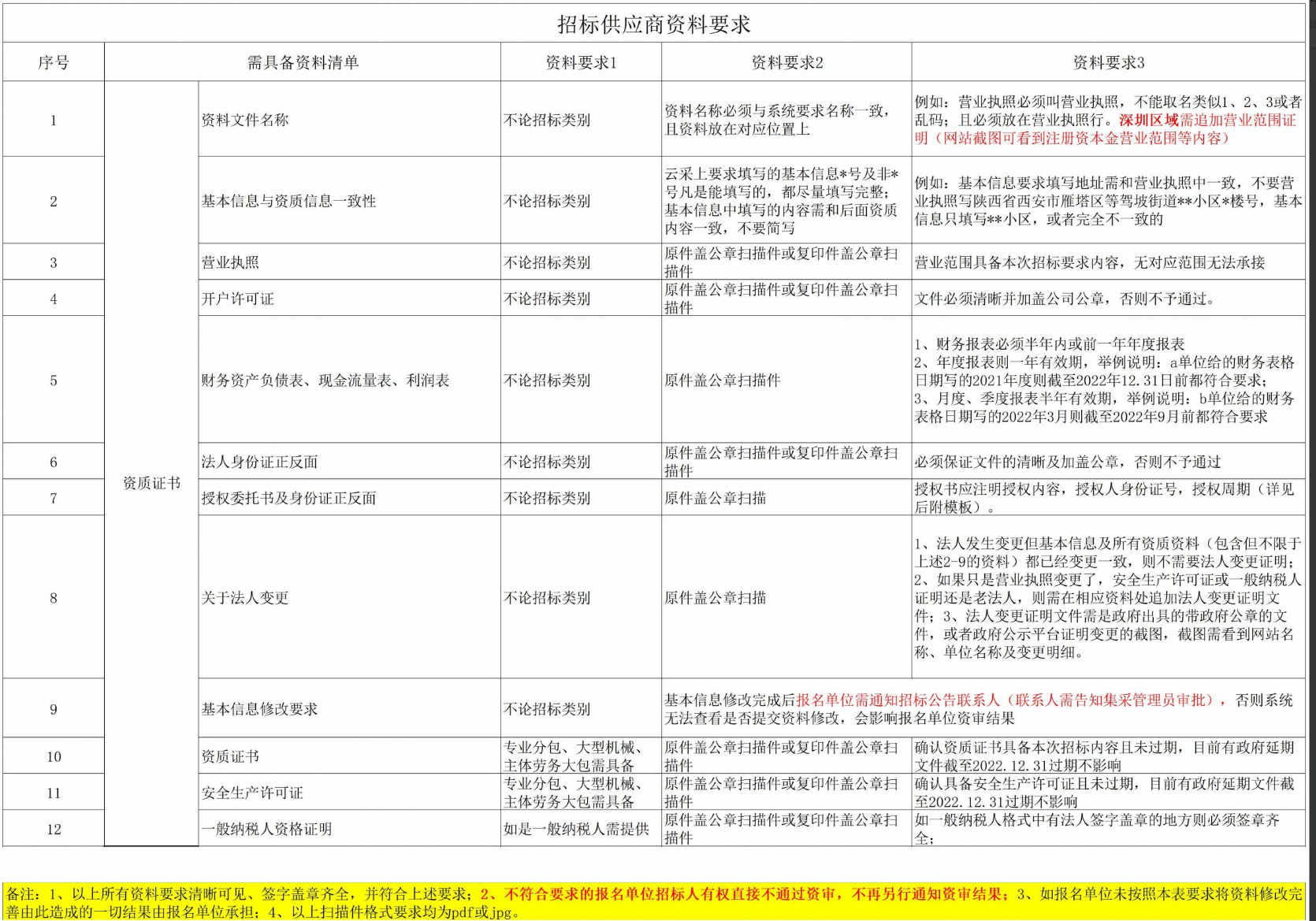Click the 财务资产负债表、现金流量表、利润表 cell

click(x=349, y=380)
